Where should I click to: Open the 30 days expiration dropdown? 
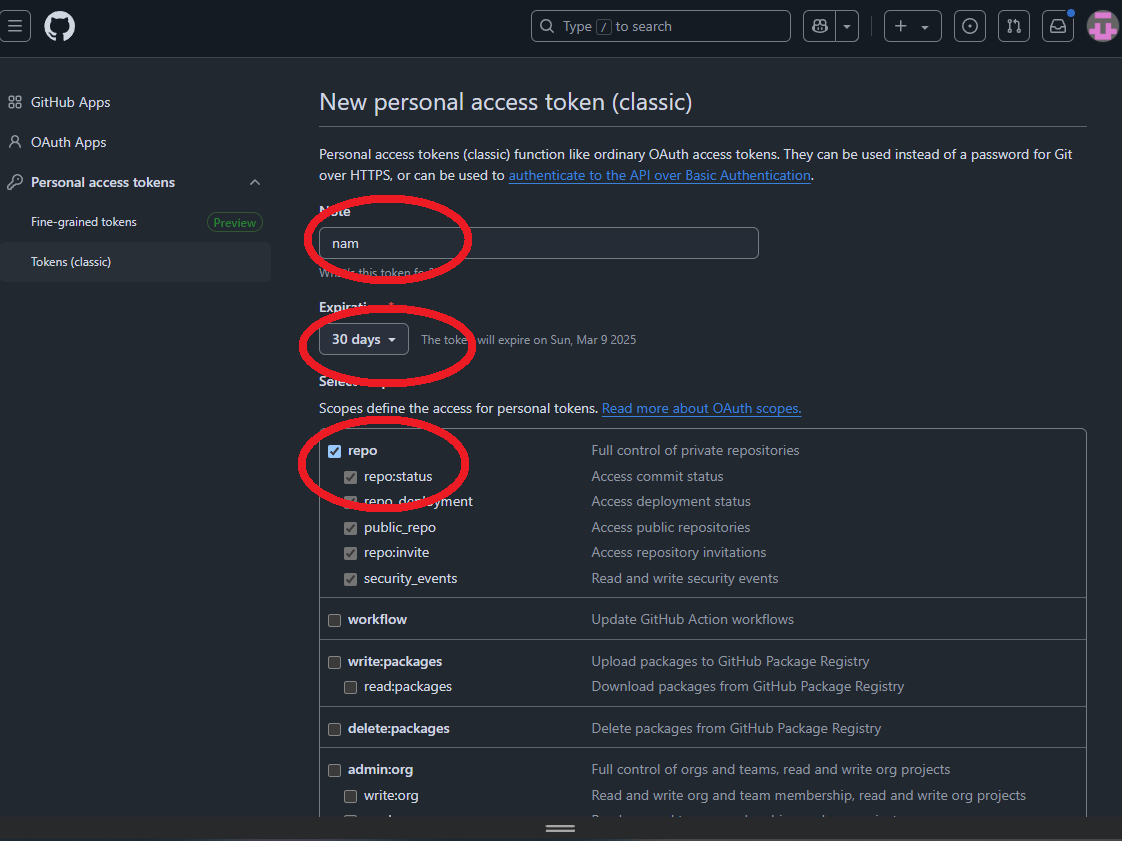pos(364,339)
